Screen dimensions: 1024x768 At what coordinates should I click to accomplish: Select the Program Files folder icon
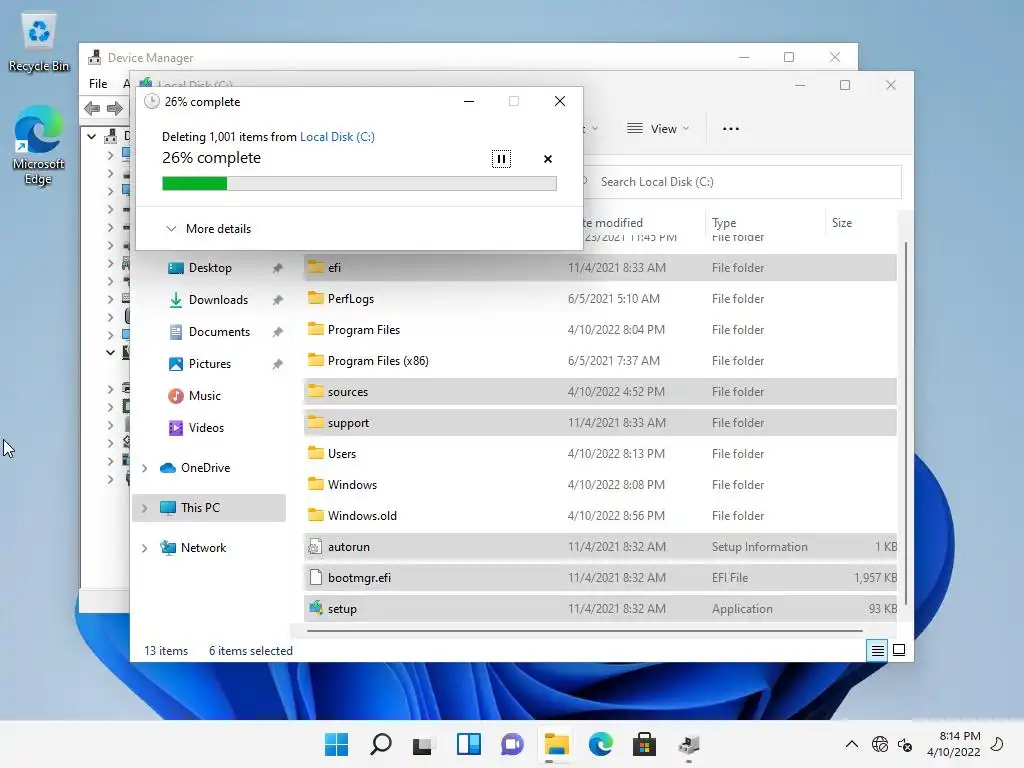(x=316, y=329)
